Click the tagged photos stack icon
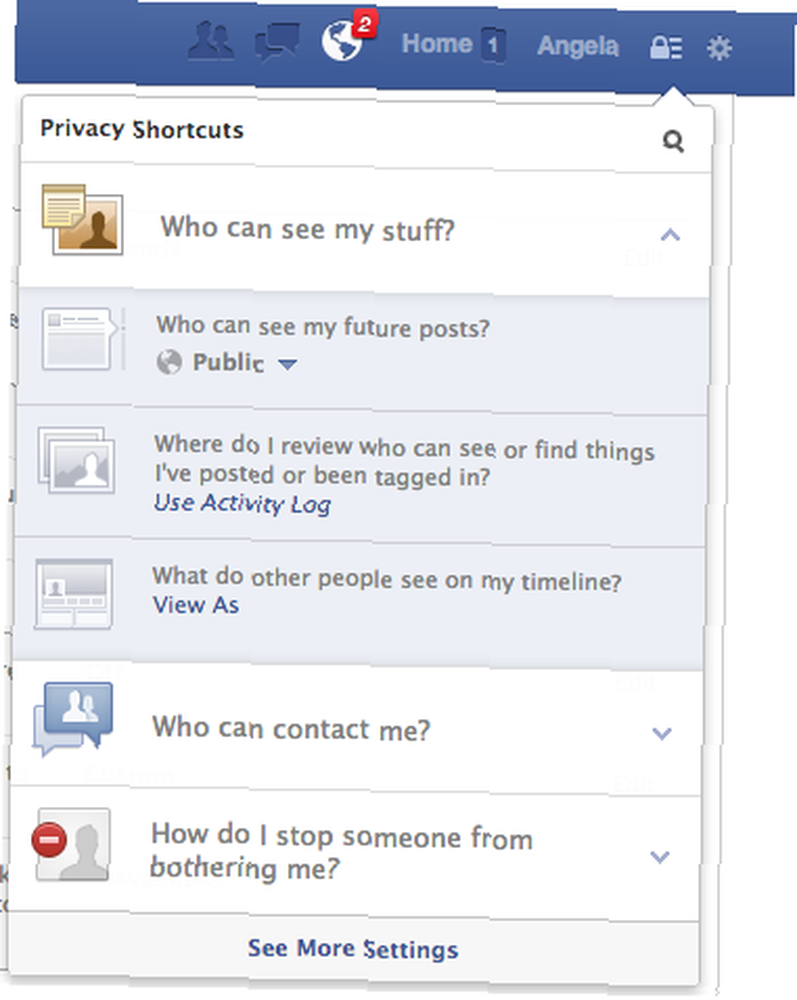Image resolution: width=797 pixels, height=1000 pixels. 77,460
